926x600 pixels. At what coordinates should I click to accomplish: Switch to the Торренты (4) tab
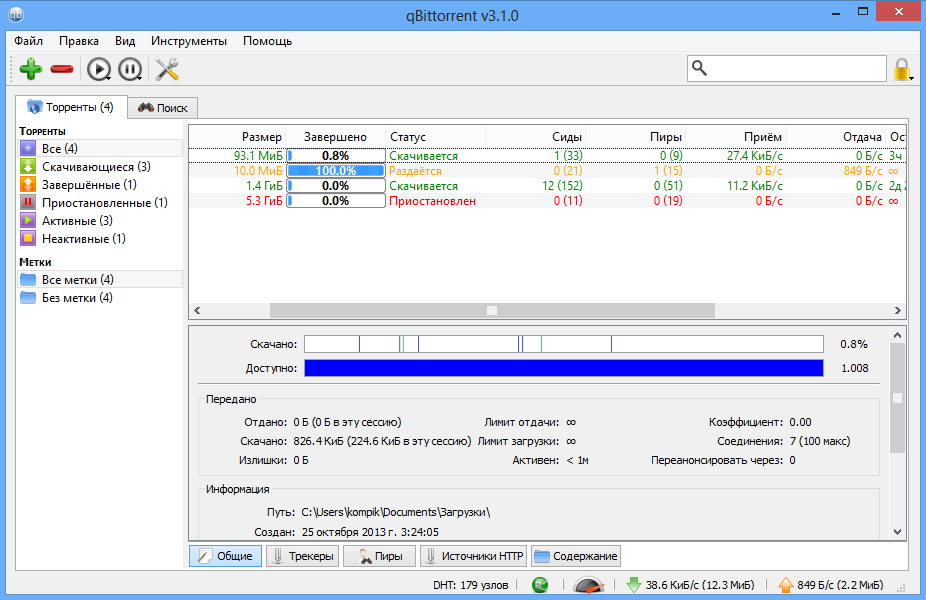[x=71, y=107]
